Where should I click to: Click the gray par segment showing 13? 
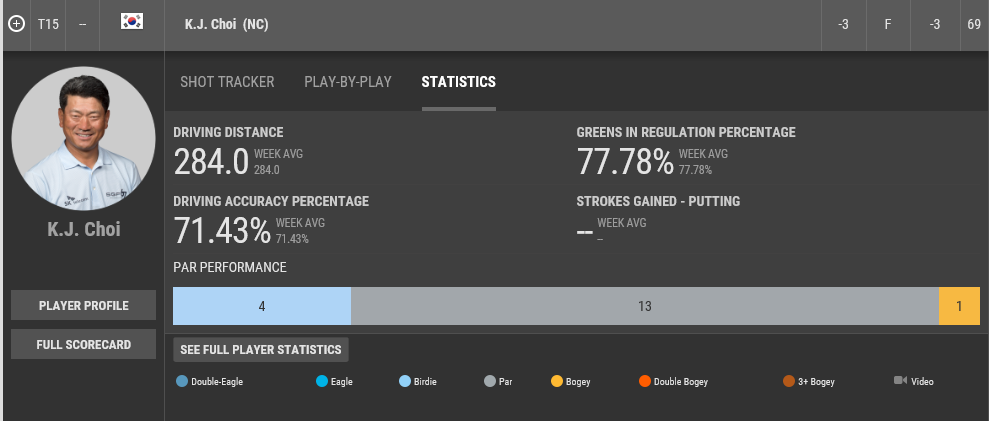(x=645, y=306)
